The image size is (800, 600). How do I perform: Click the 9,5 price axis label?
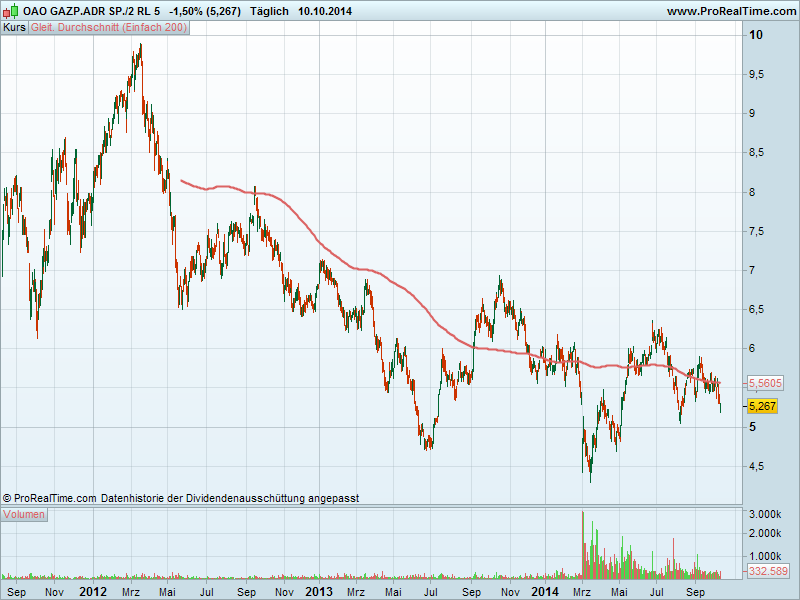point(756,74)
